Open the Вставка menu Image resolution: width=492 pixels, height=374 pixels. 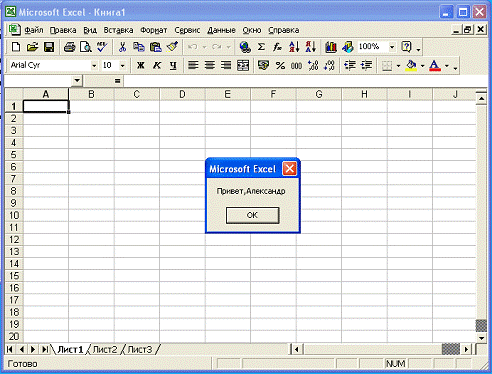118,30
